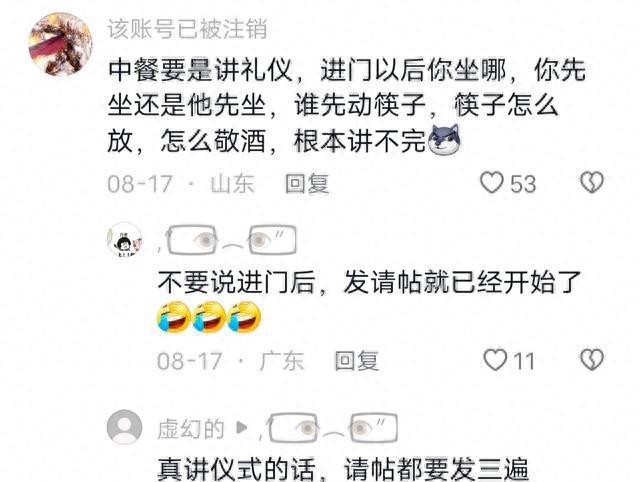Open the glasses-emoticon username of second commenter

[227, 240]
